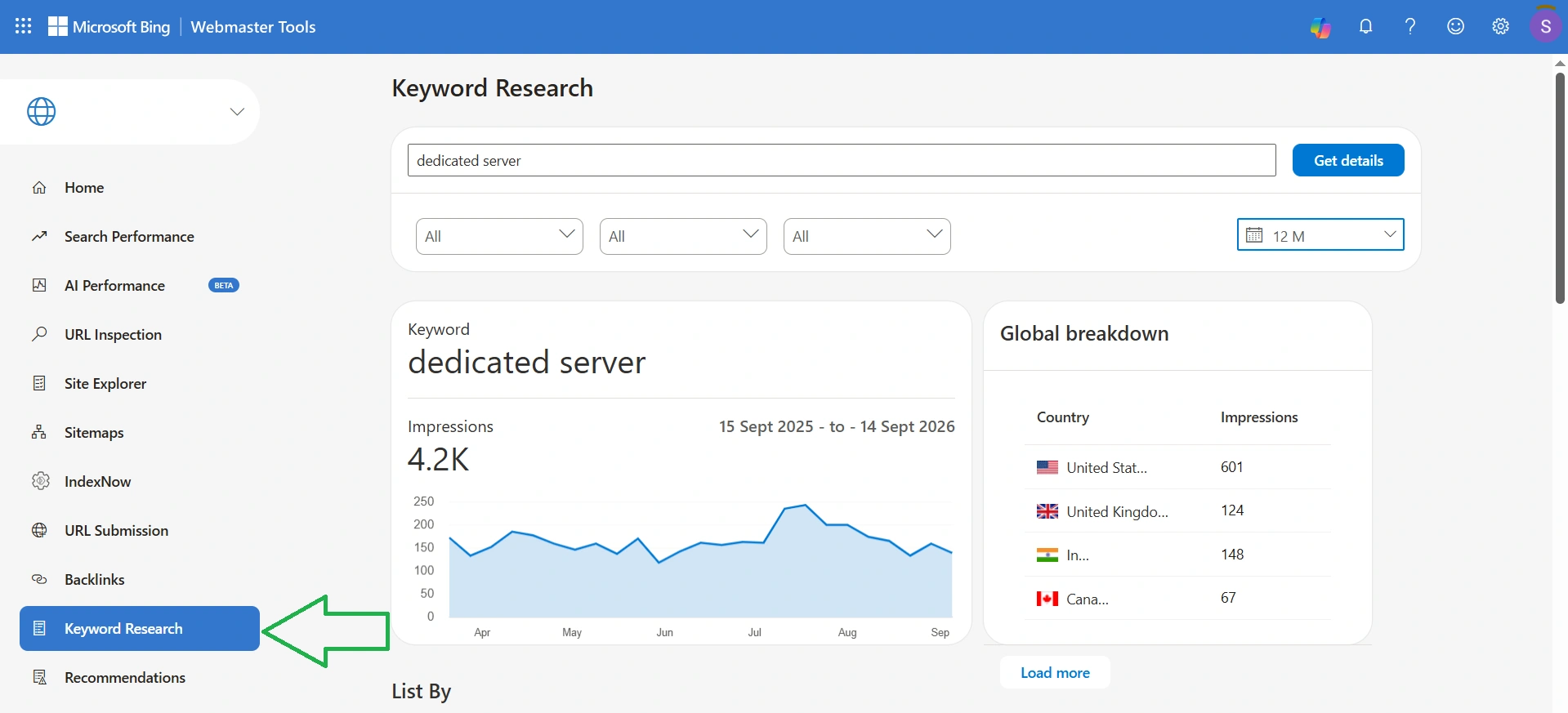Focus the keyword search input field

click(x=842, y=160)
